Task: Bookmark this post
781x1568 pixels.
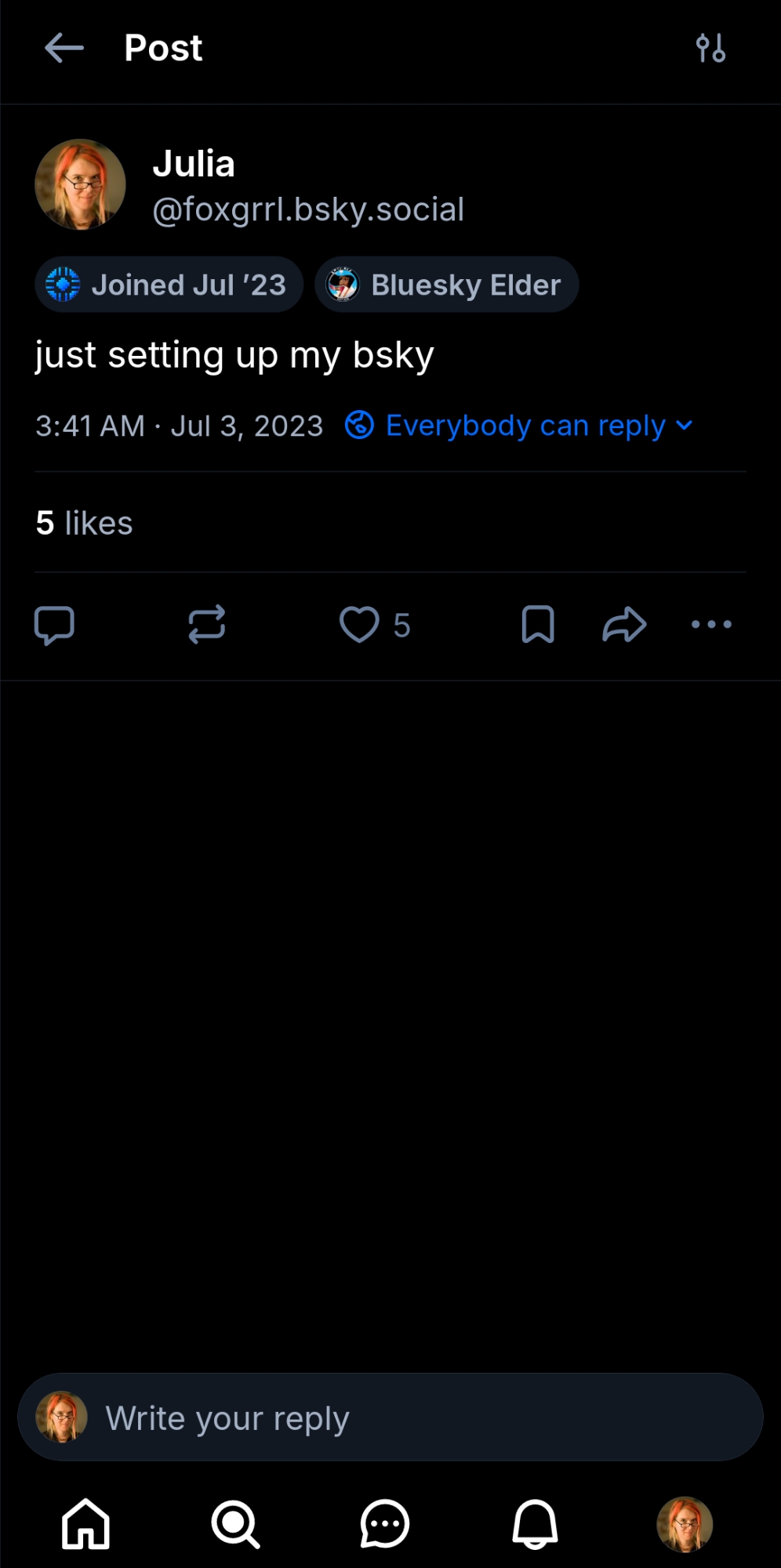Action: 538,625
